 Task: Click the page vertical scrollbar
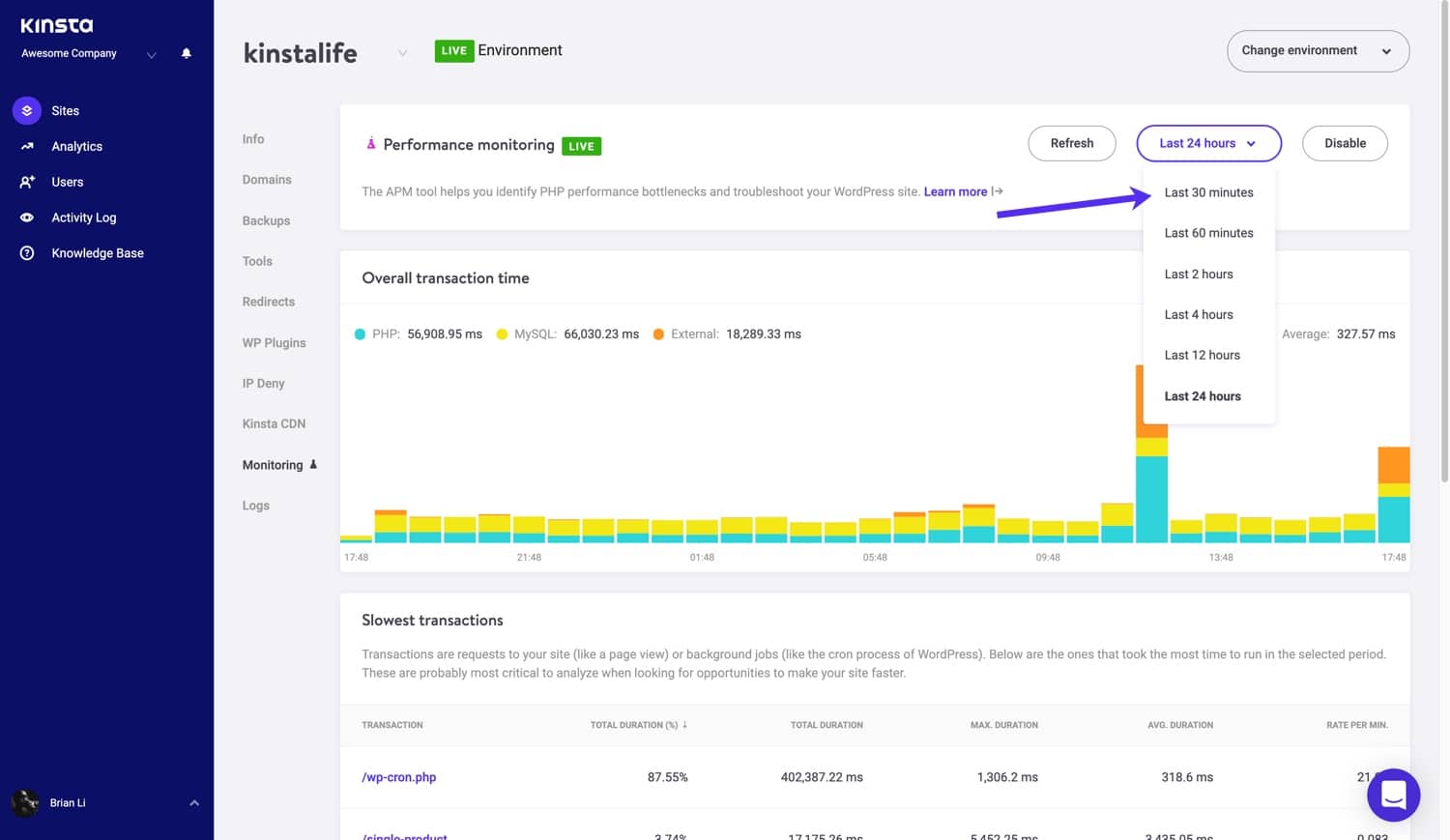click(x=1444, y=242)
